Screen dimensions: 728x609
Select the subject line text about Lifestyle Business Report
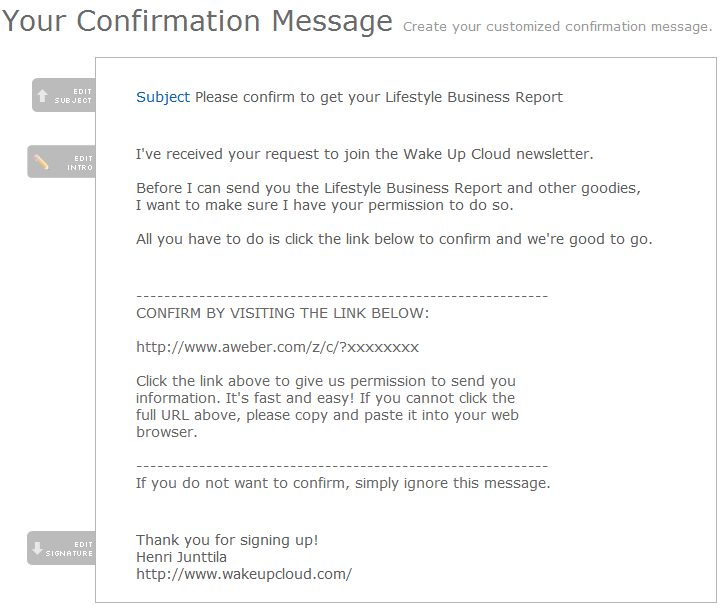point(378,97)
